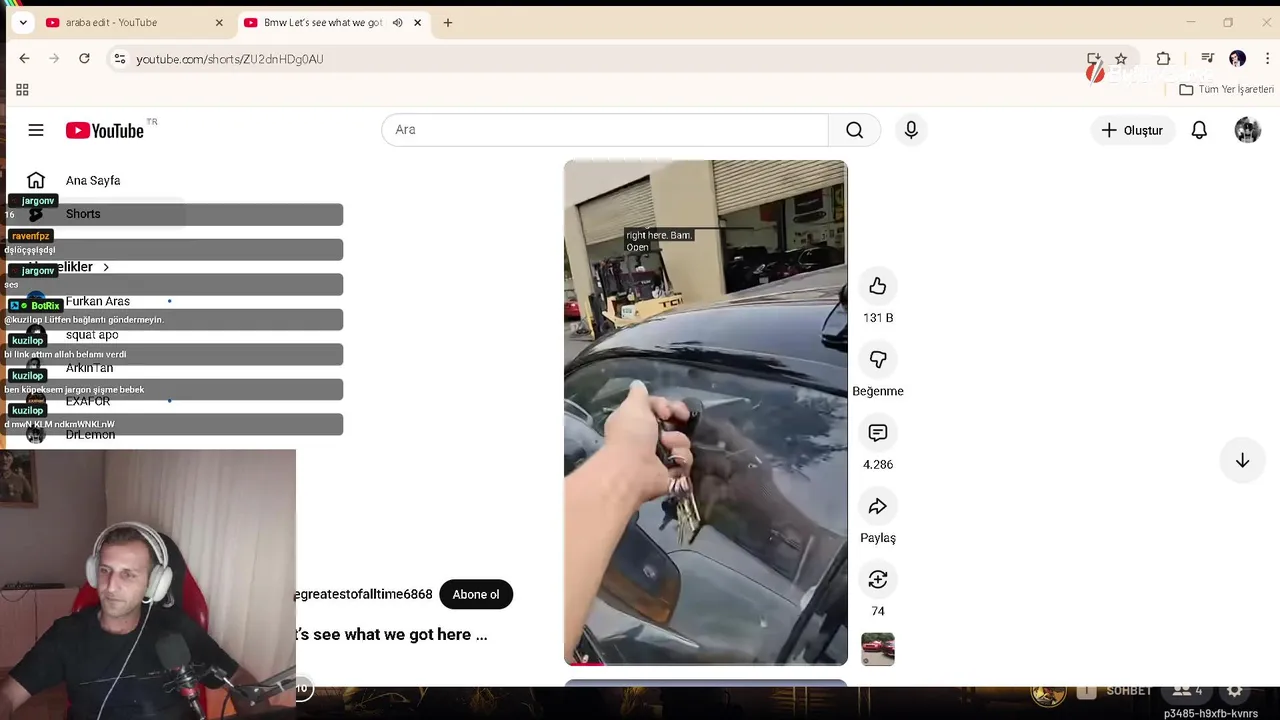
Task: Open DrLemon subscription channel
Action: (x=90, y=435)
